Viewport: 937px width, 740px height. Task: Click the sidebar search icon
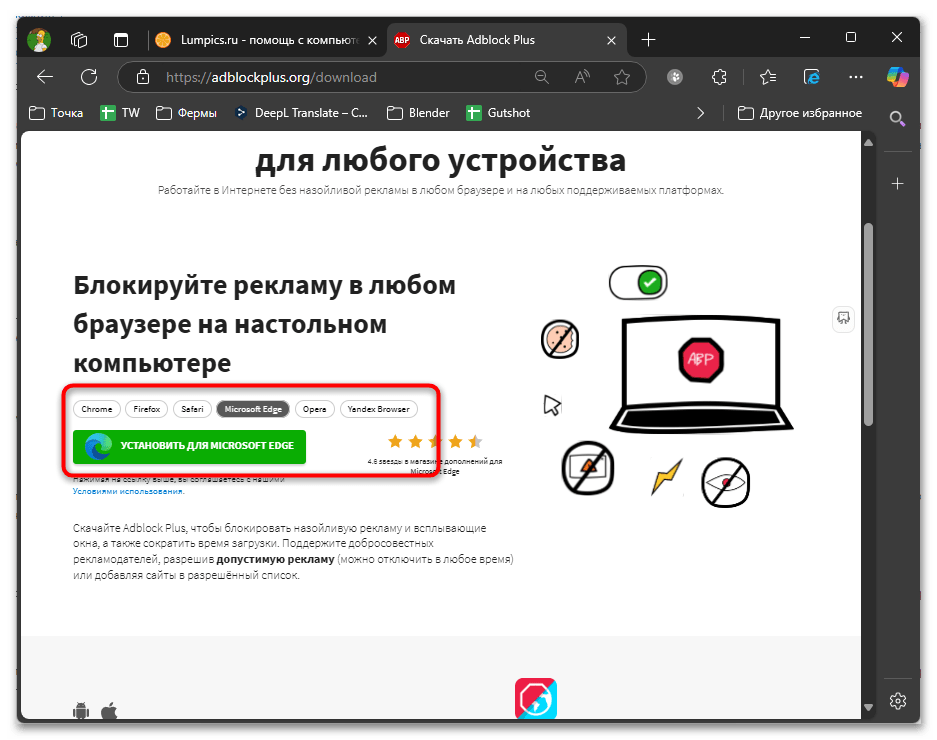click(x=897, y=118)
